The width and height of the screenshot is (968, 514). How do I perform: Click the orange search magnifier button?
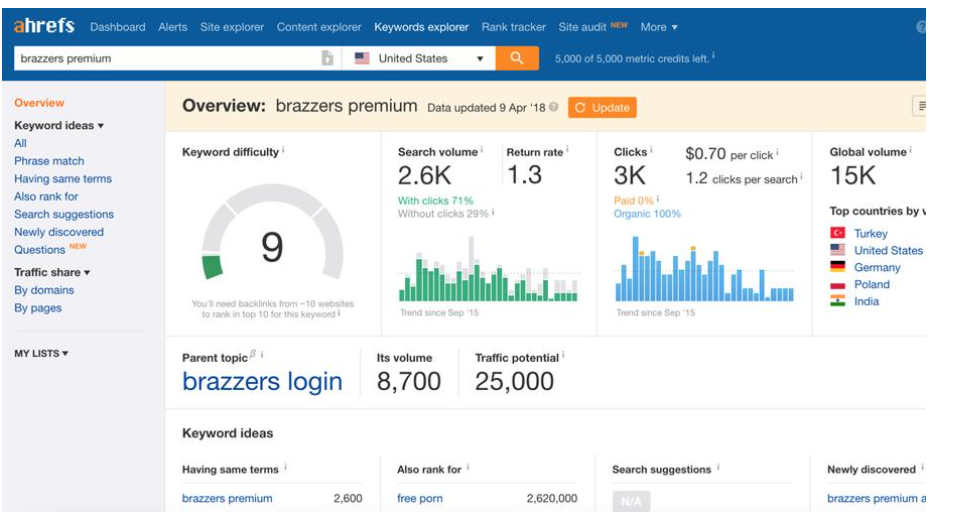tap(516, 58)
